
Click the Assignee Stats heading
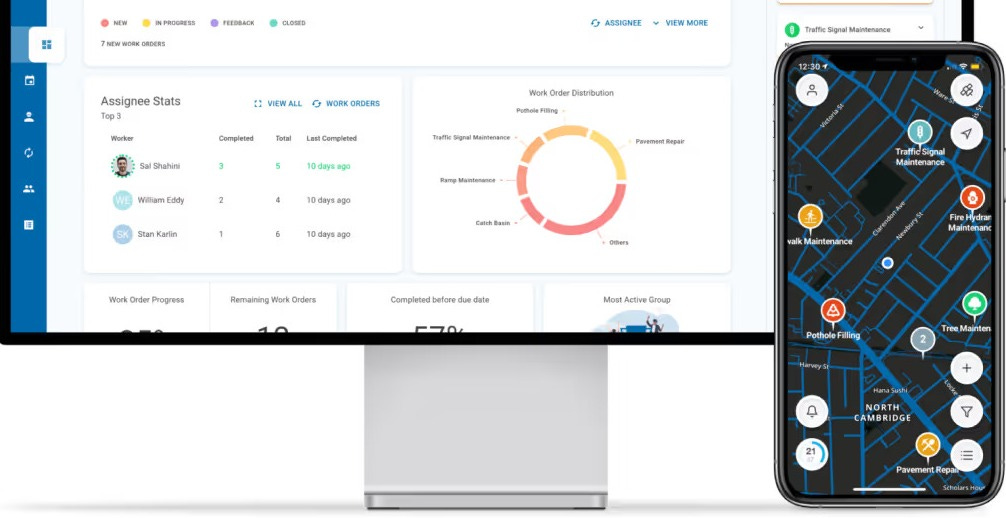click(141, 101)
